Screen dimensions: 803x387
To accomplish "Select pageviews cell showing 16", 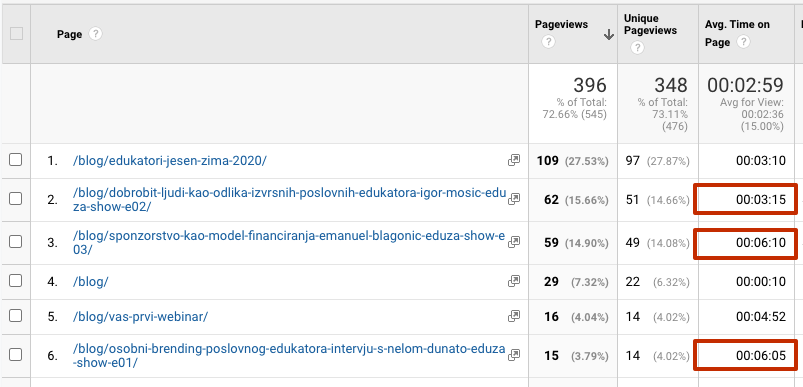I will [551, 317].
